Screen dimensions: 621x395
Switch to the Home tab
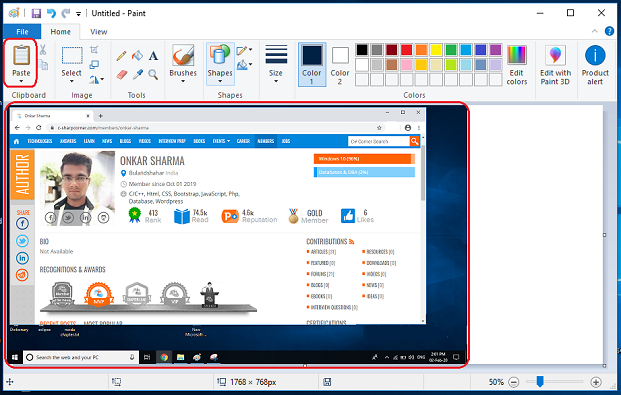coord(60,32)
